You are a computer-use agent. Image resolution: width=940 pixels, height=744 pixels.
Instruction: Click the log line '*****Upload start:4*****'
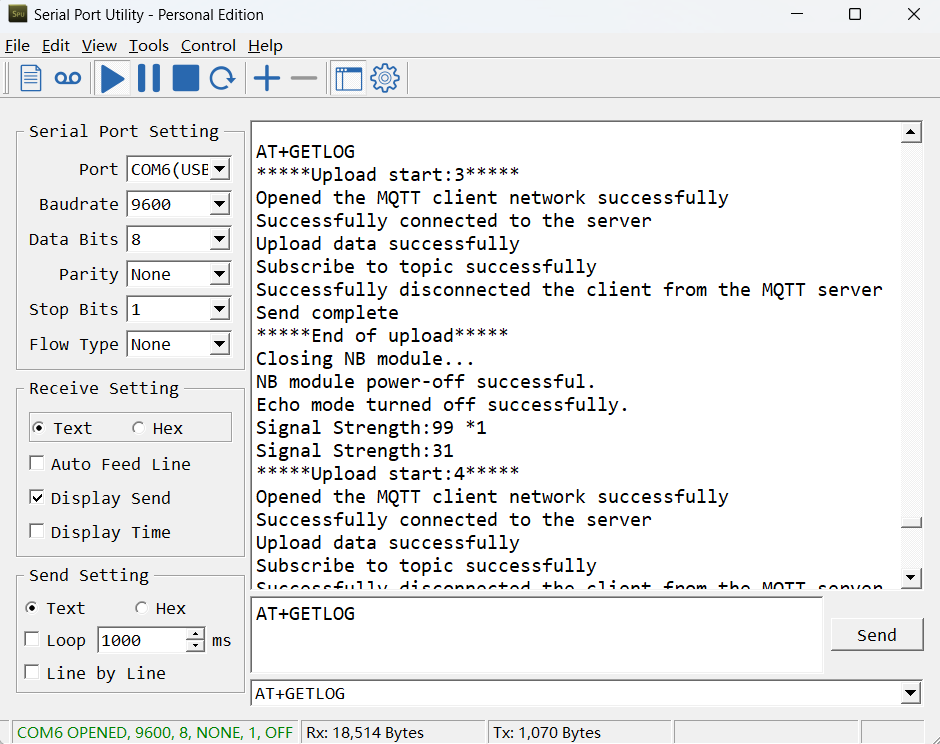tap(387, 473)
